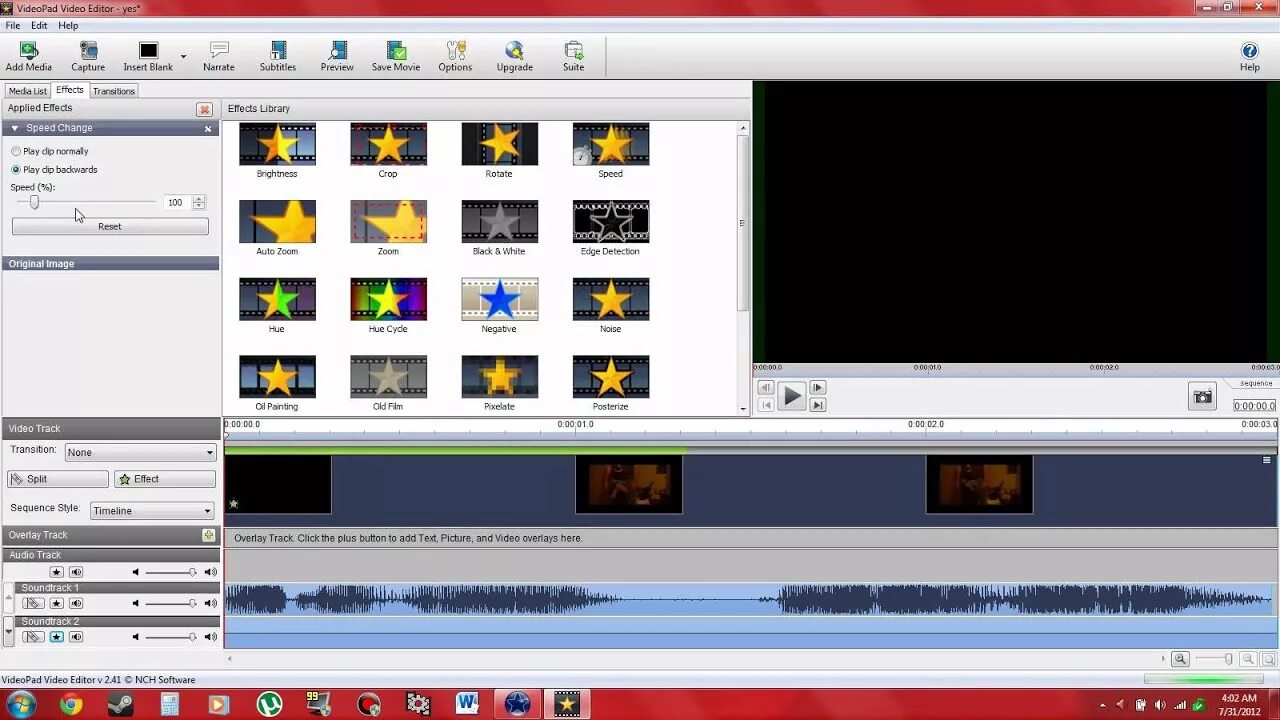Step to the next frame
The image size is (1280, 720).
(817, 388)
